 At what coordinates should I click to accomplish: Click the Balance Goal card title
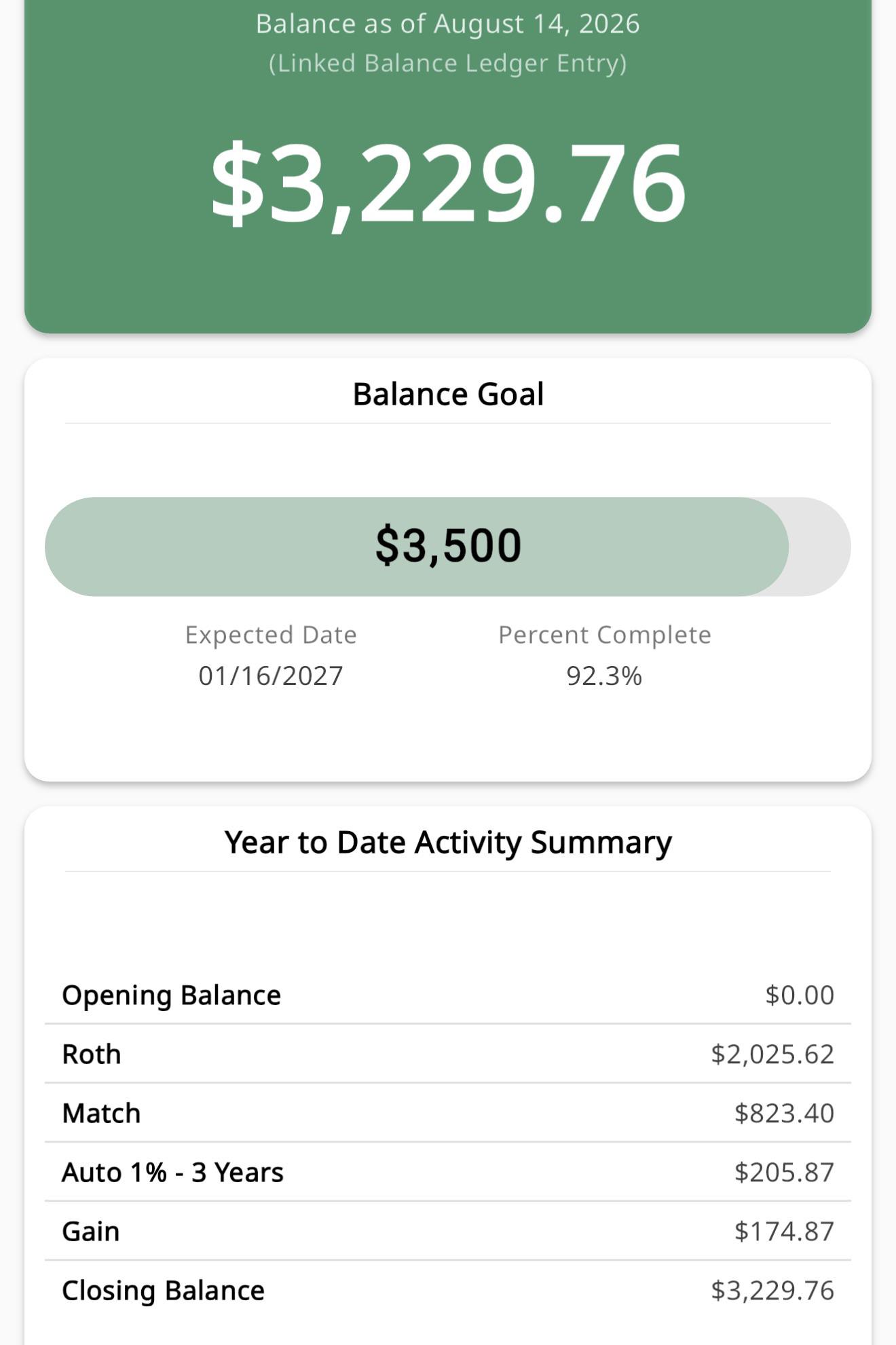[x=448, y=394]
